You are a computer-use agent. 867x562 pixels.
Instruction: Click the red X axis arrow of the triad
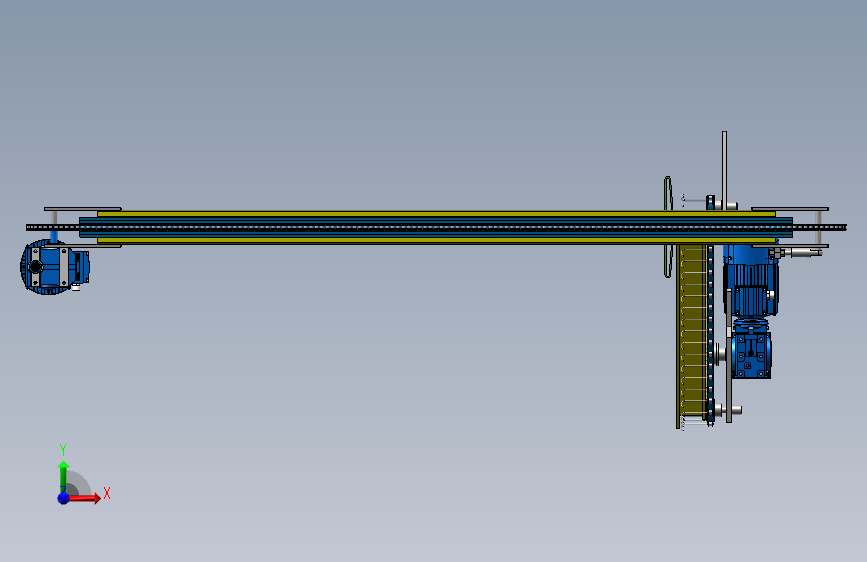pyautogui.click(x=84, y=498)
